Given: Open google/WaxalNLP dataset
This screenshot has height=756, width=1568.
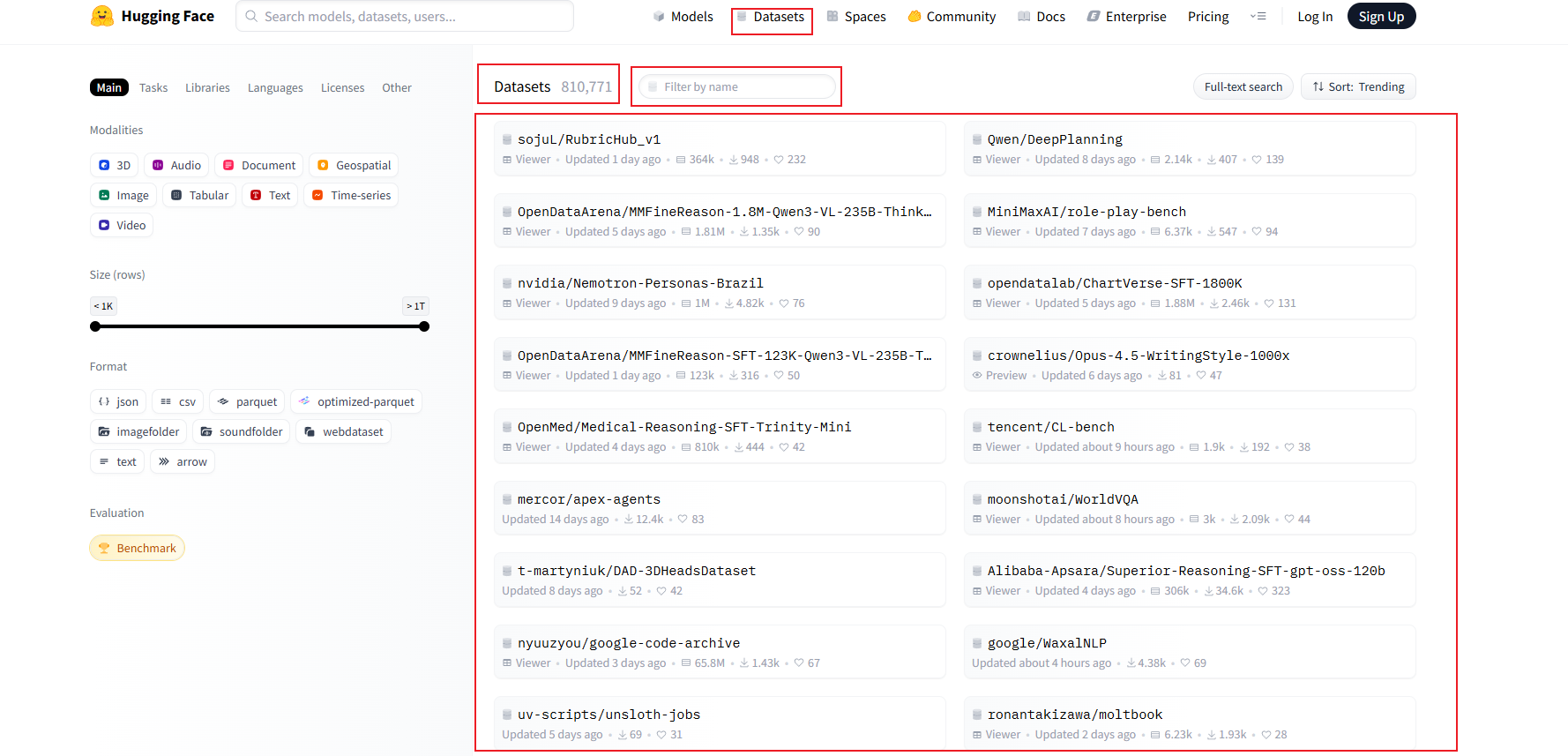Looking at the screenshot, I should point(1190,652).
